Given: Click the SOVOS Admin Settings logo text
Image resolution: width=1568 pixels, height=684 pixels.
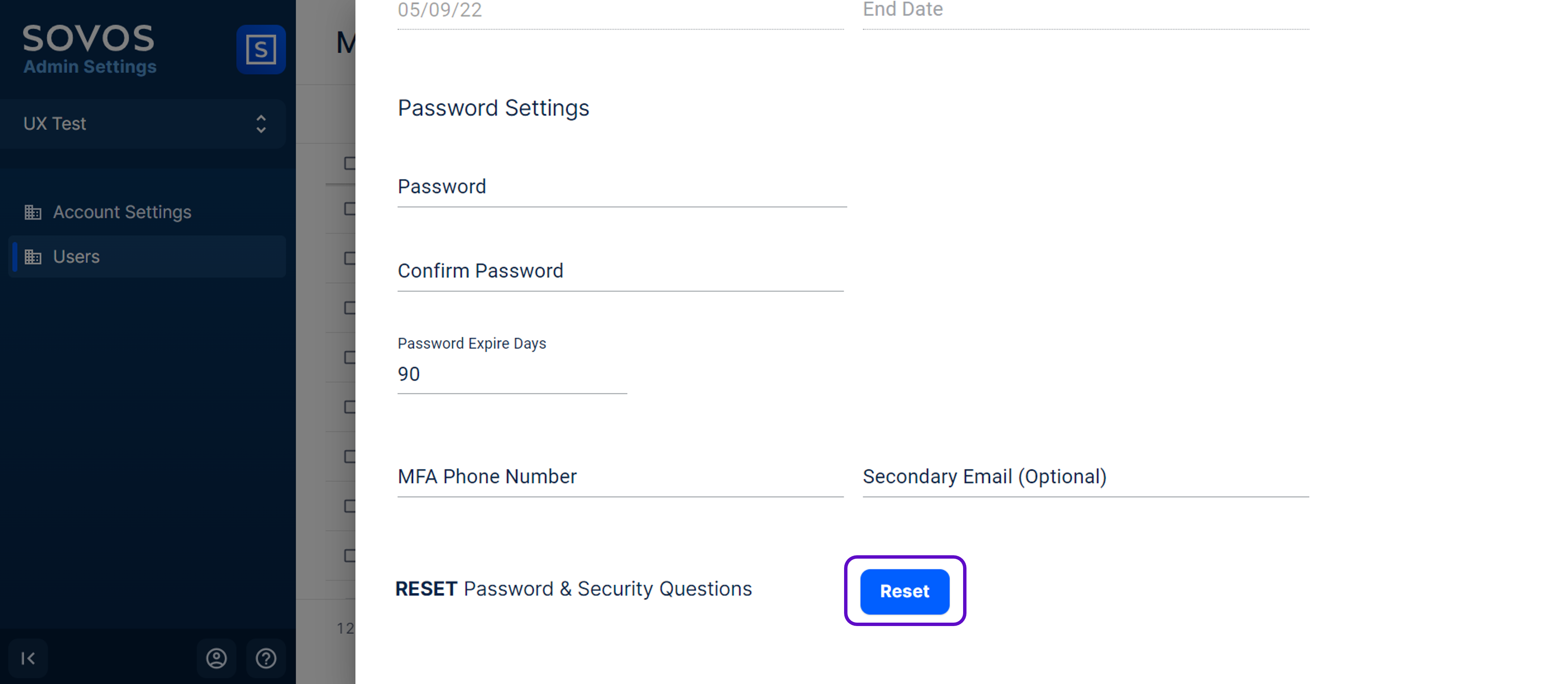Looking at the screenshot, I should click(90, 49).
